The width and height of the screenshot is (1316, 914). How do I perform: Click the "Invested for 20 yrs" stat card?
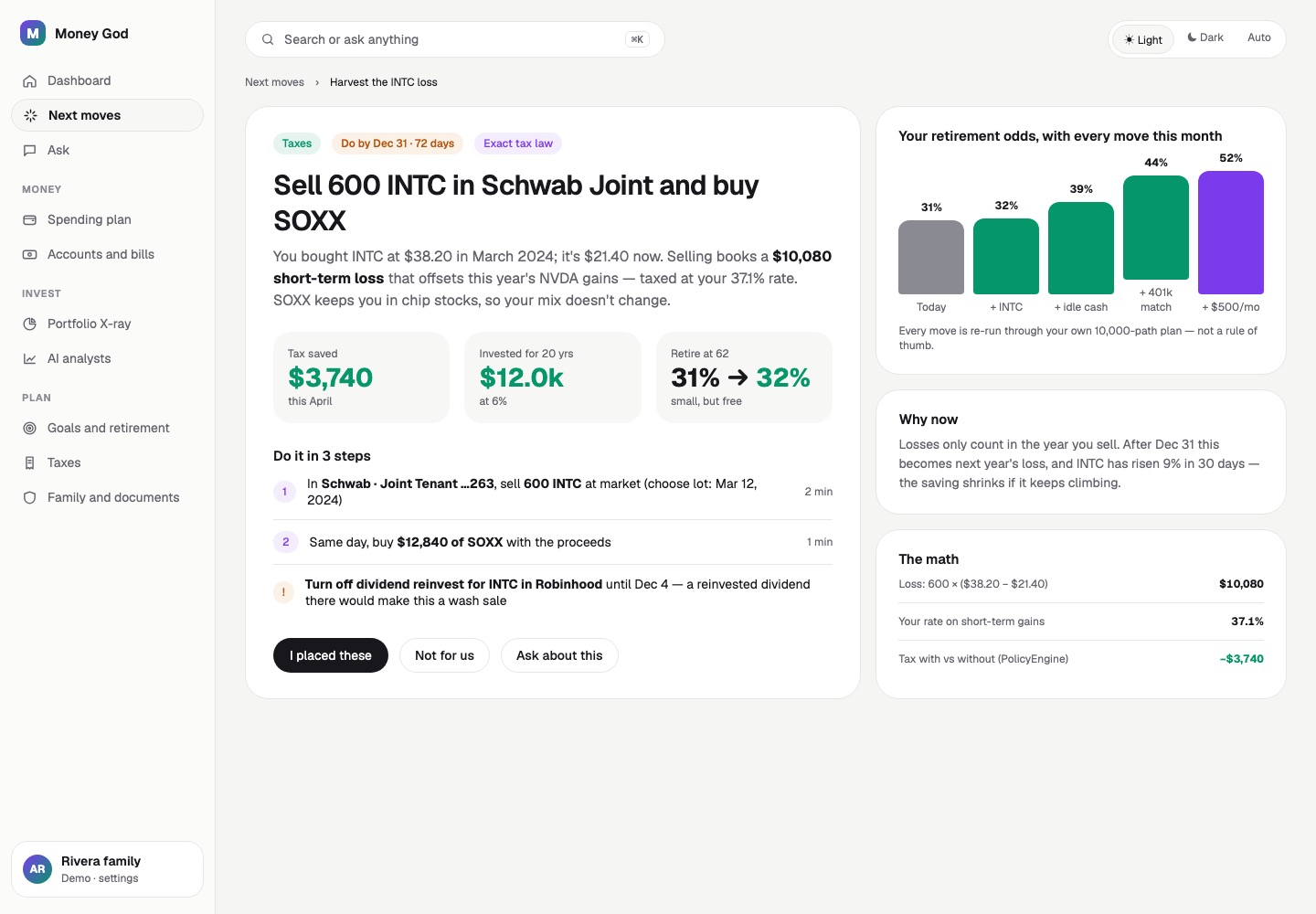[x=553, y=377]
